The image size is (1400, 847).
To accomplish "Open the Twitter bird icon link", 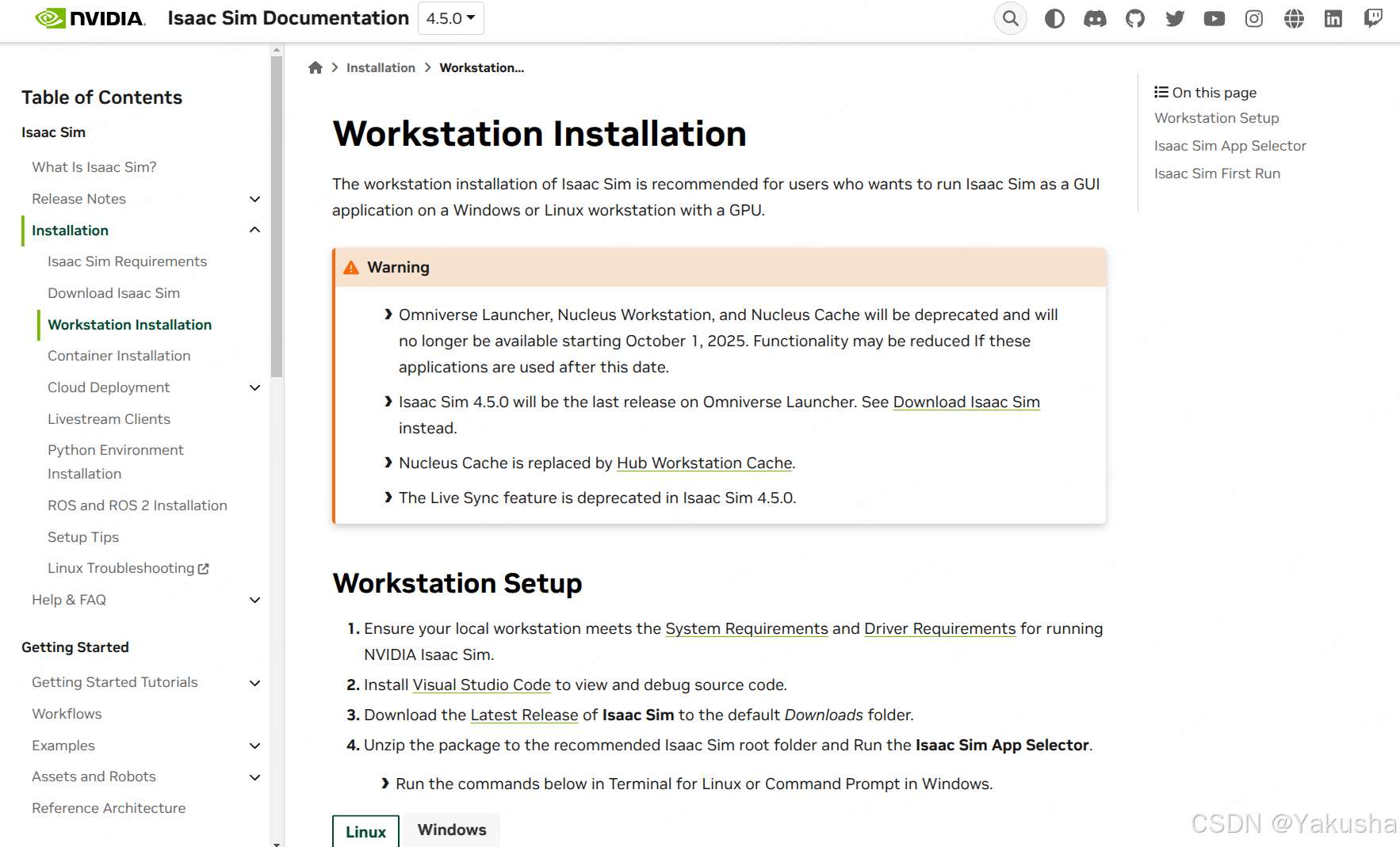I will [1175, 18].
